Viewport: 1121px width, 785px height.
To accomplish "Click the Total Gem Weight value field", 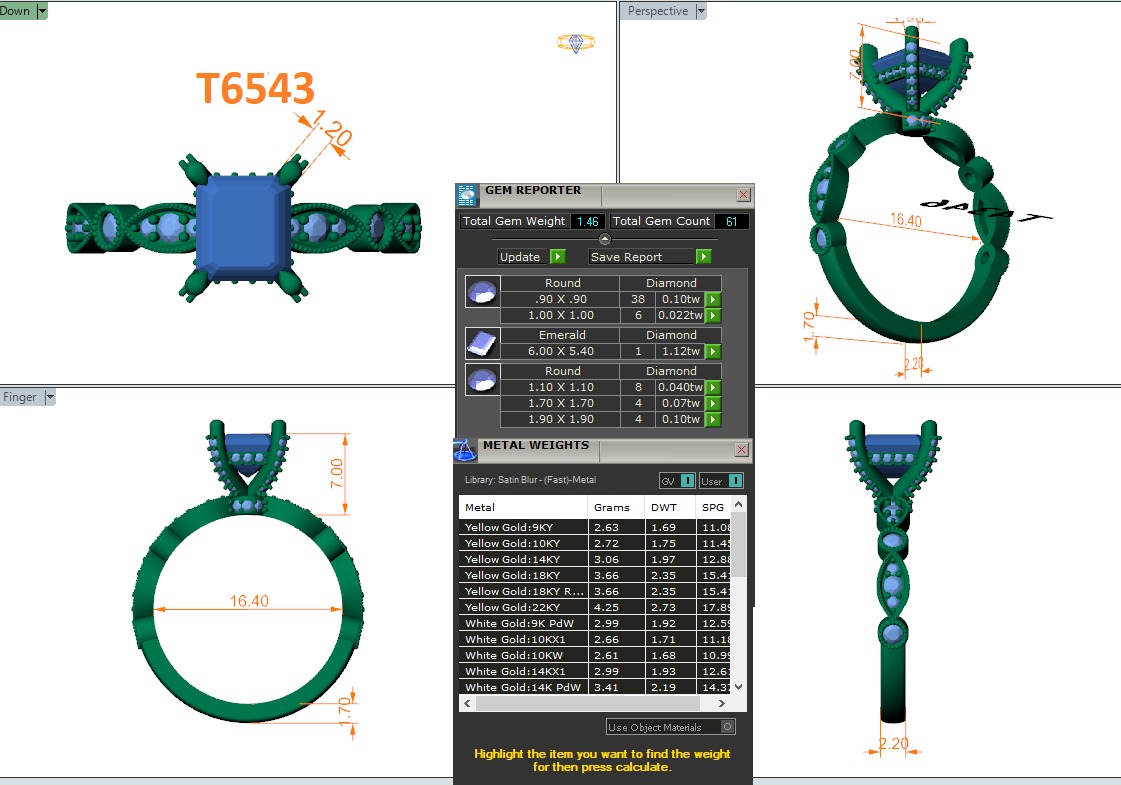I will coord(588,221).
